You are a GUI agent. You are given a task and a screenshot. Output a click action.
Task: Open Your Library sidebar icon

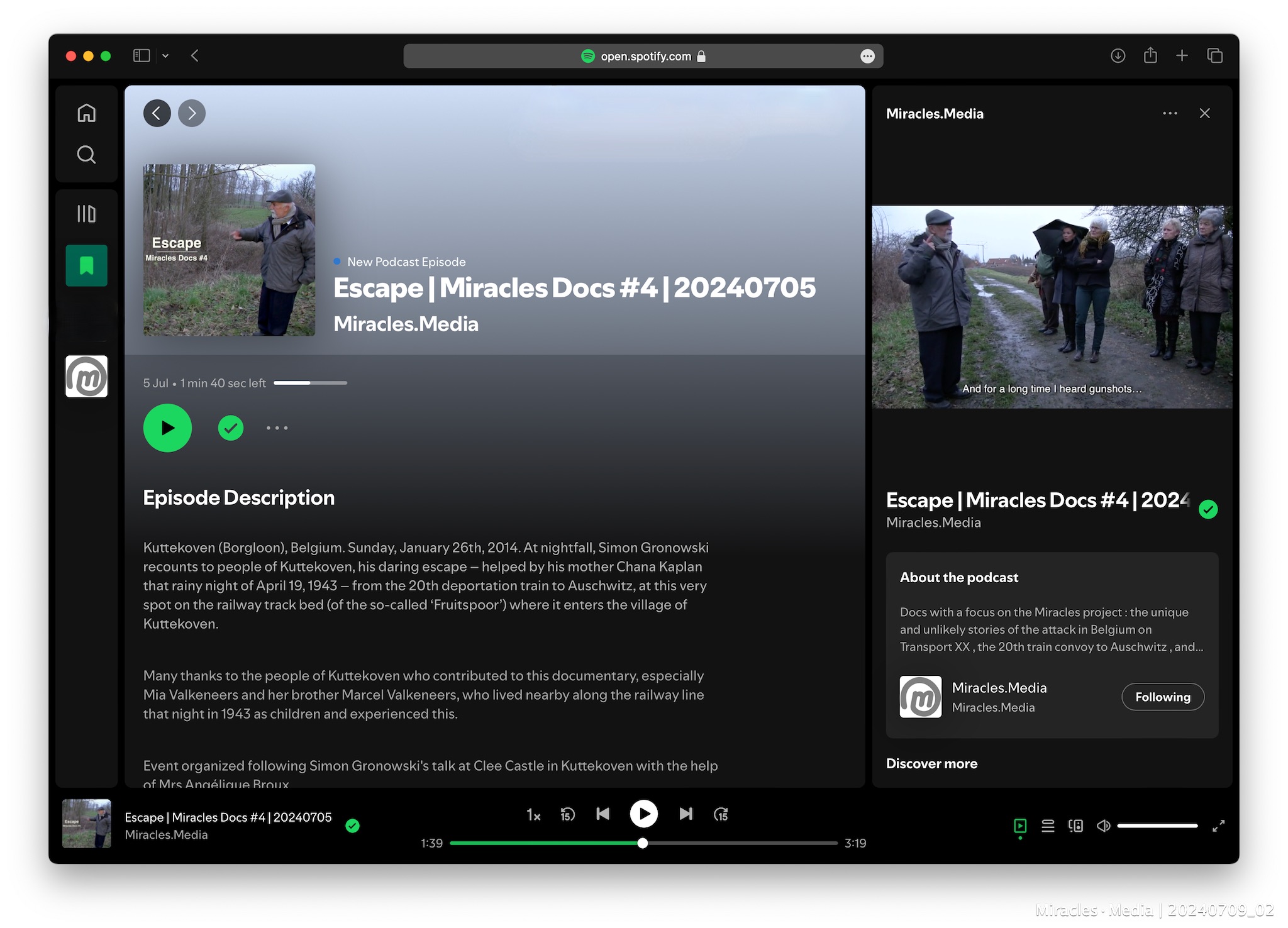[86, 214]
